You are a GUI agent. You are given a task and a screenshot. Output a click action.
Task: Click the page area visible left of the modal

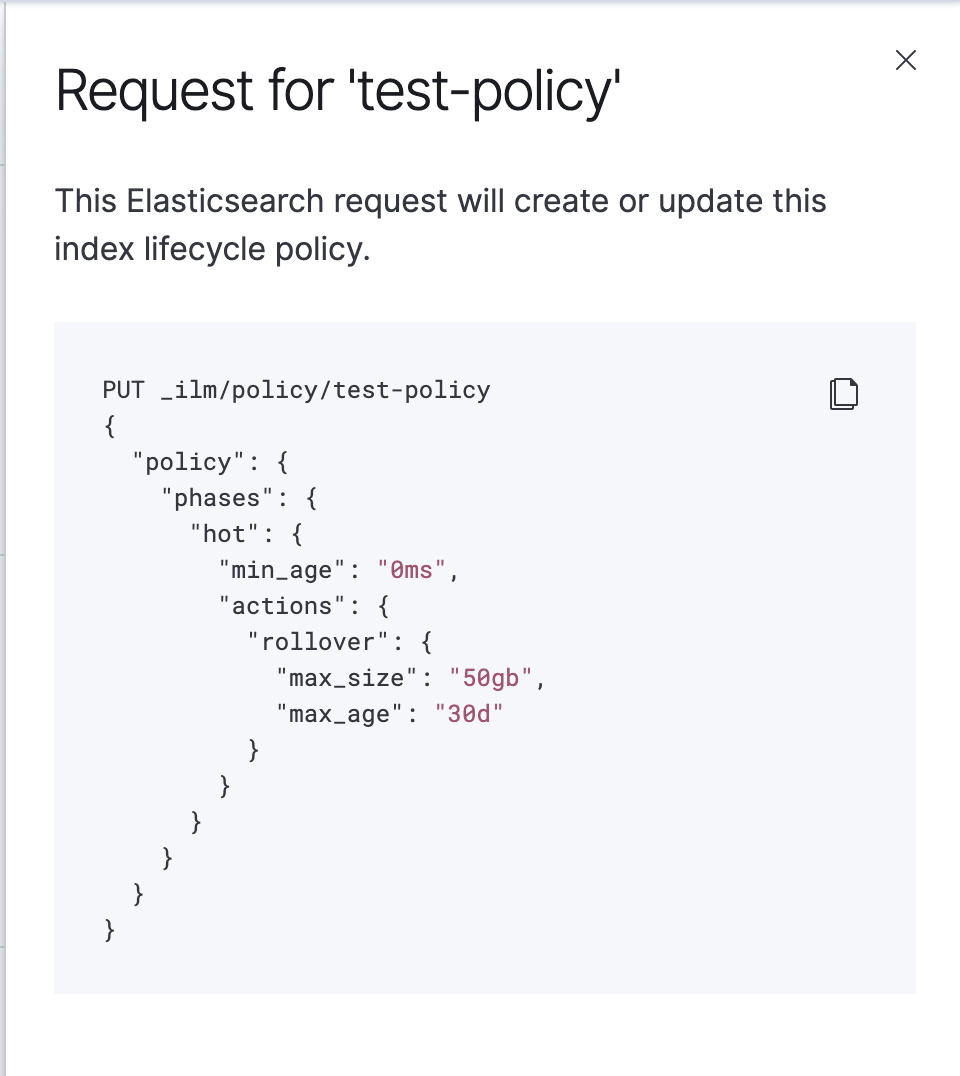pos(3,500)
